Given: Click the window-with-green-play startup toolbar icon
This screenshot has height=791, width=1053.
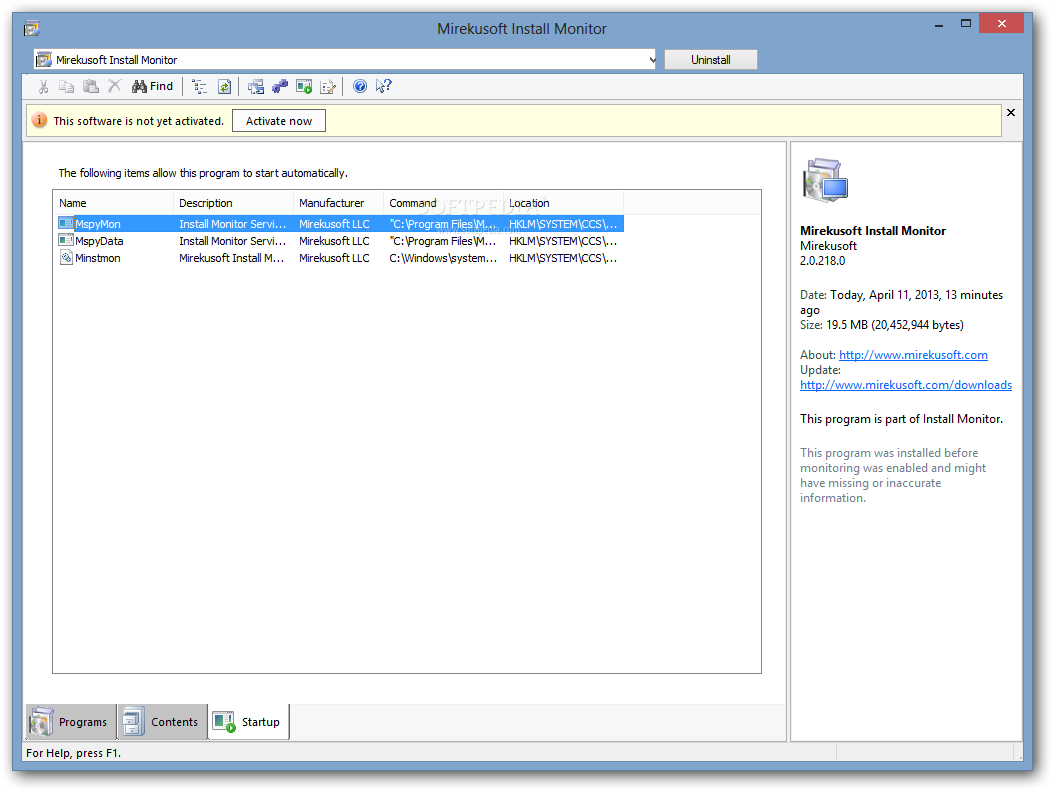Looking at the screenshot, I should tap(304, 87).
